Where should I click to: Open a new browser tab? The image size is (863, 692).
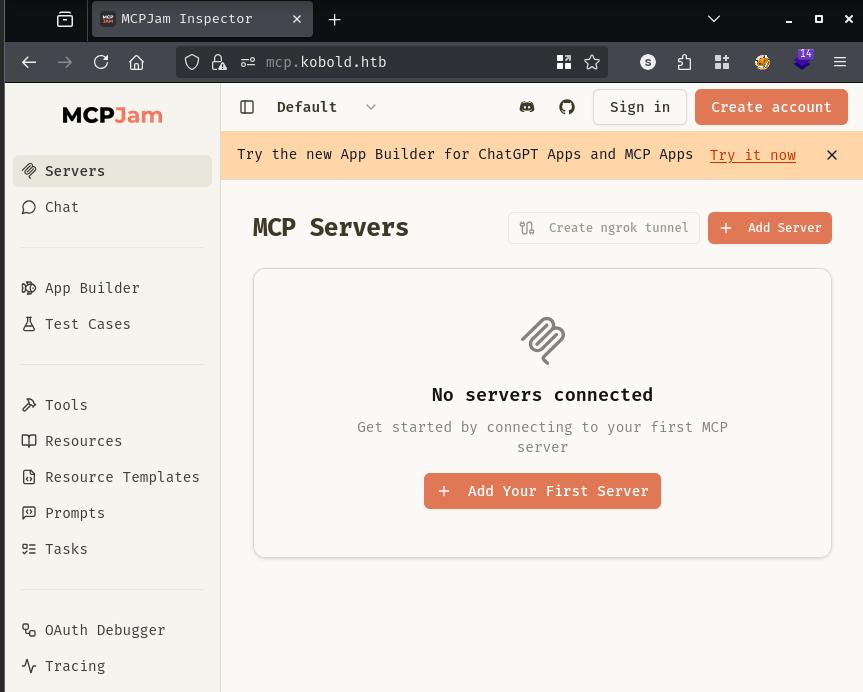(334, 20)
